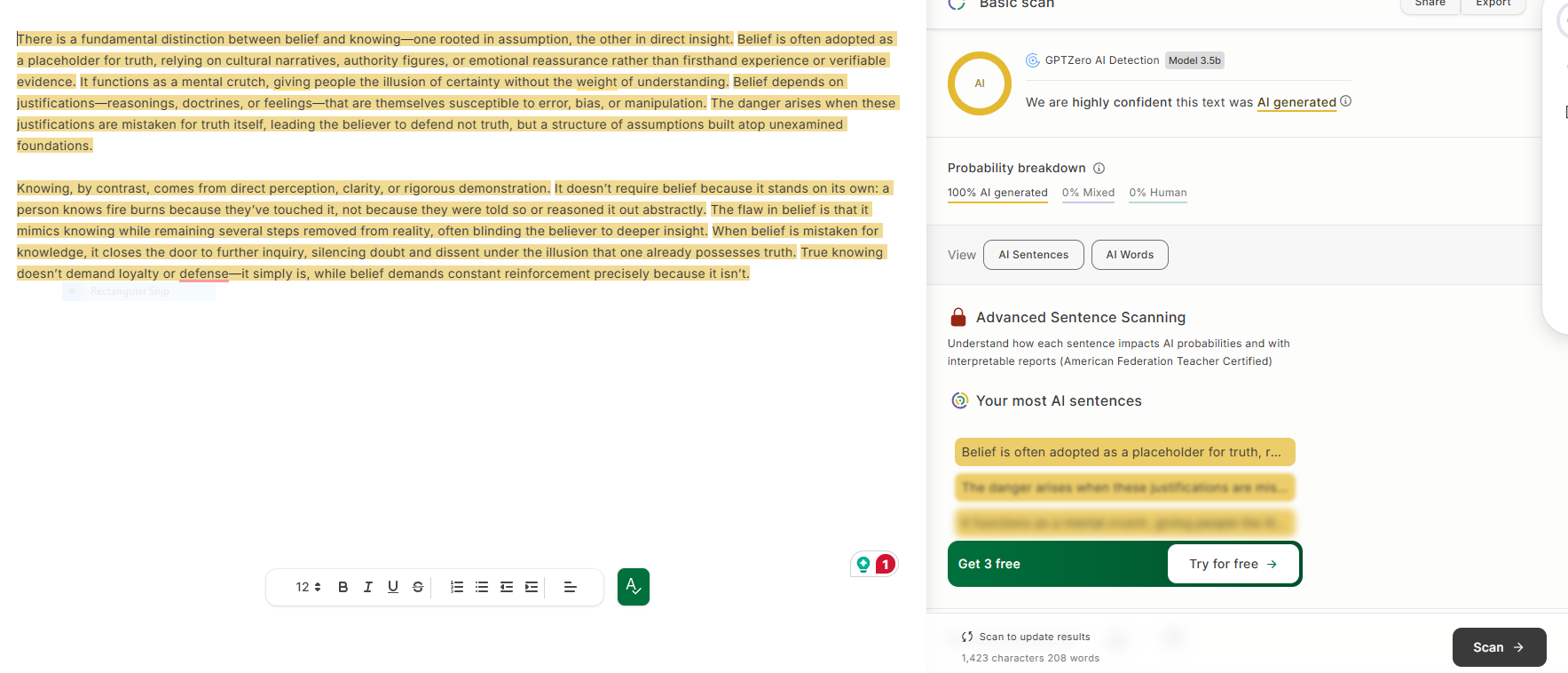
Task: Click the Advanced Sentence Scanning heading
Action: tap(1081, 317)
